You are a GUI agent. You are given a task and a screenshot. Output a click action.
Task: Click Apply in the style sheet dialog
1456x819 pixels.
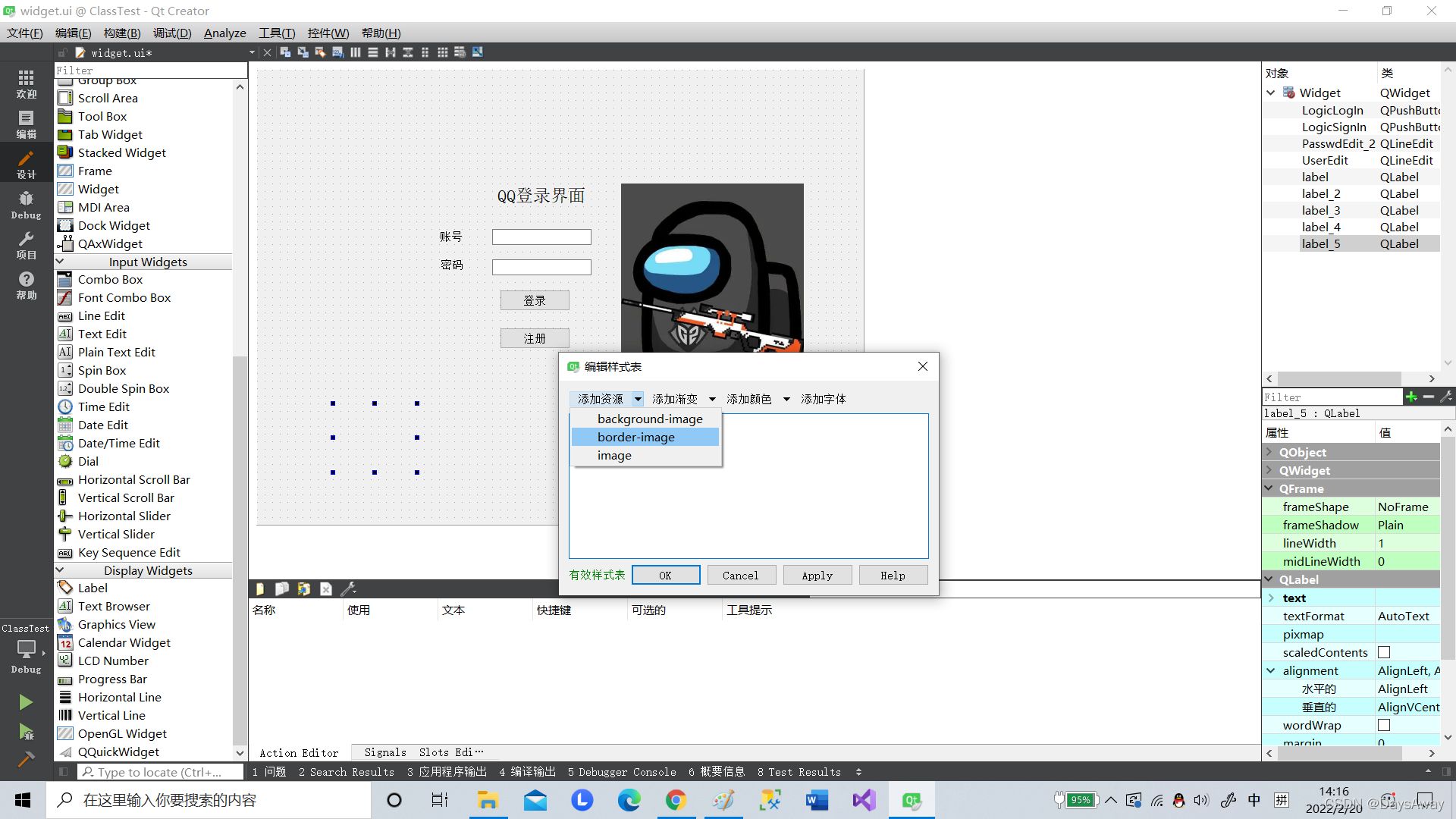pyautogui.click(x=817, y=576)
